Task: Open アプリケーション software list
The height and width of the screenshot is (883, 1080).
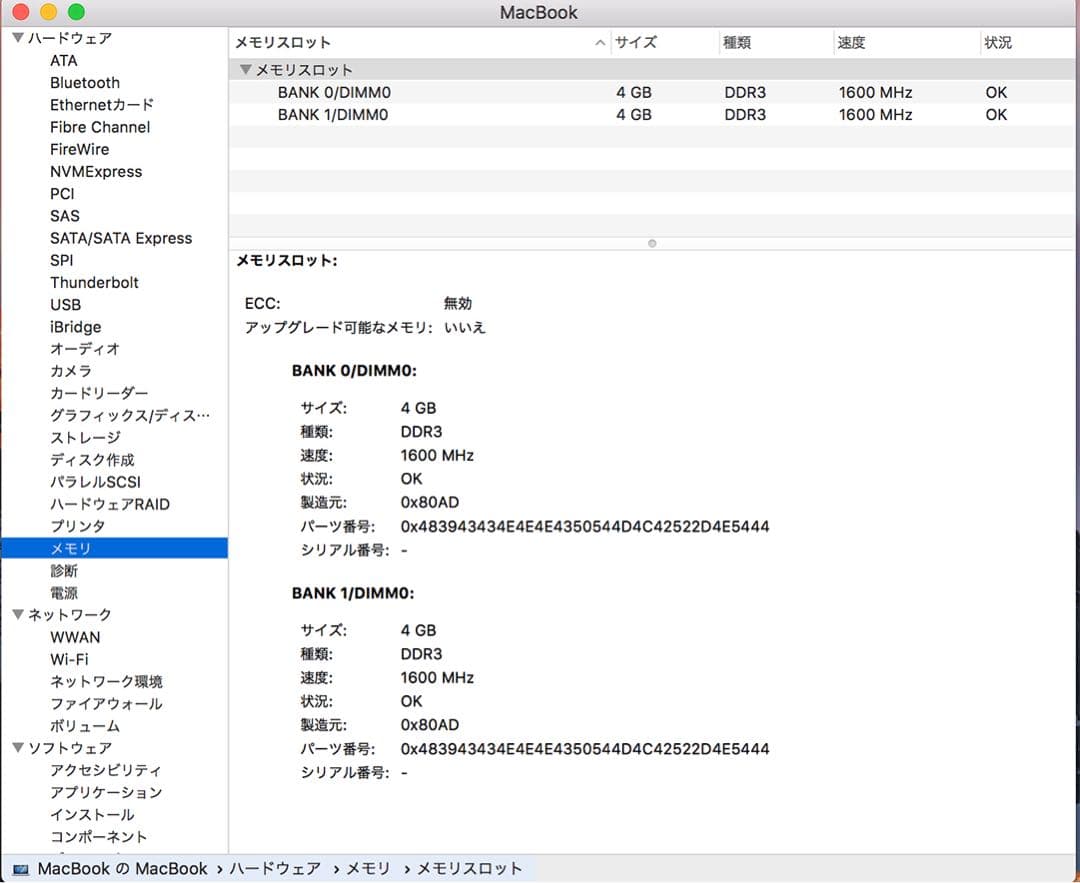Action: pos(106,792)
